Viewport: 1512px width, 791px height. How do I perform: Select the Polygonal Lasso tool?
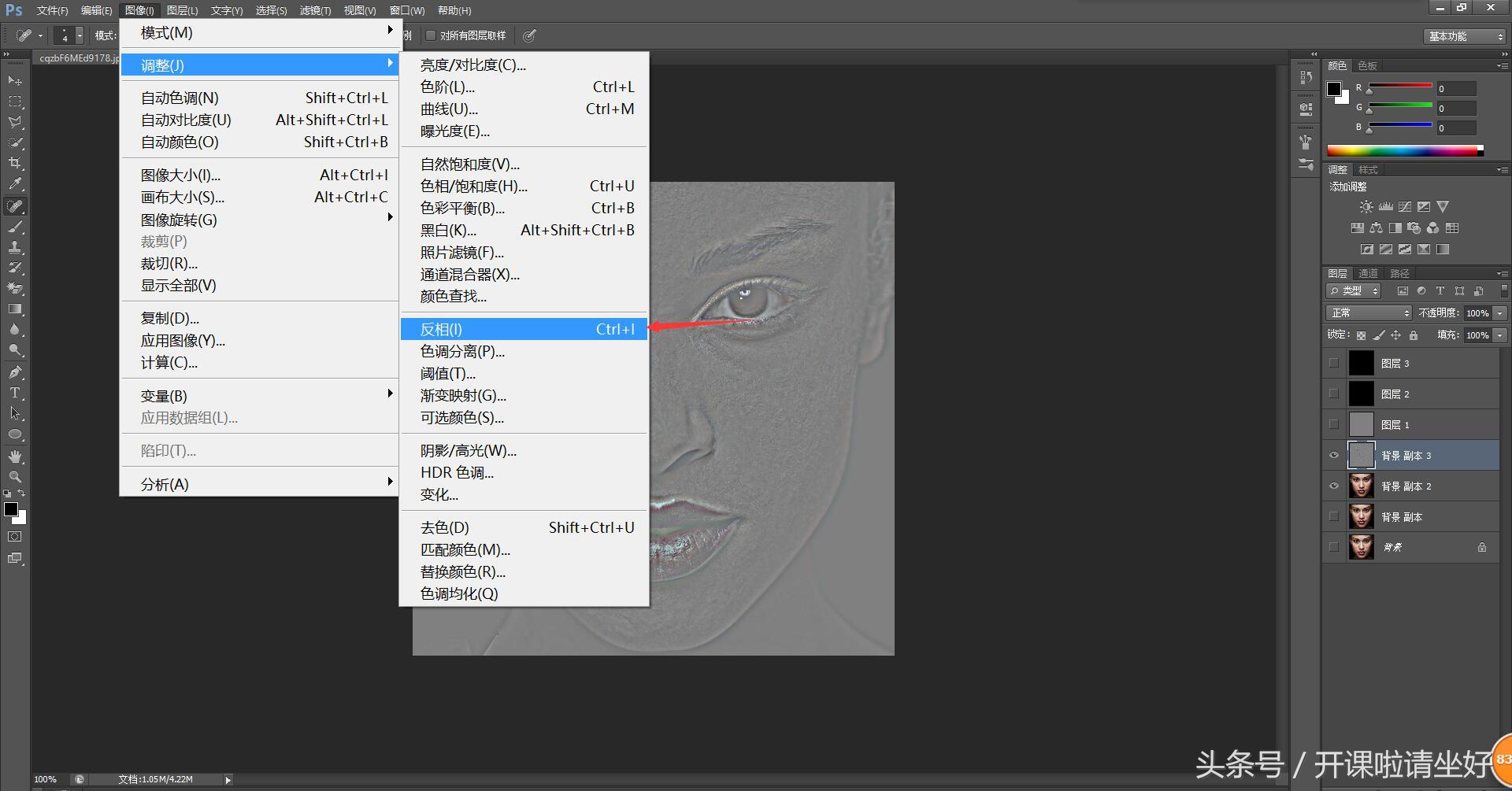(15, 122)
